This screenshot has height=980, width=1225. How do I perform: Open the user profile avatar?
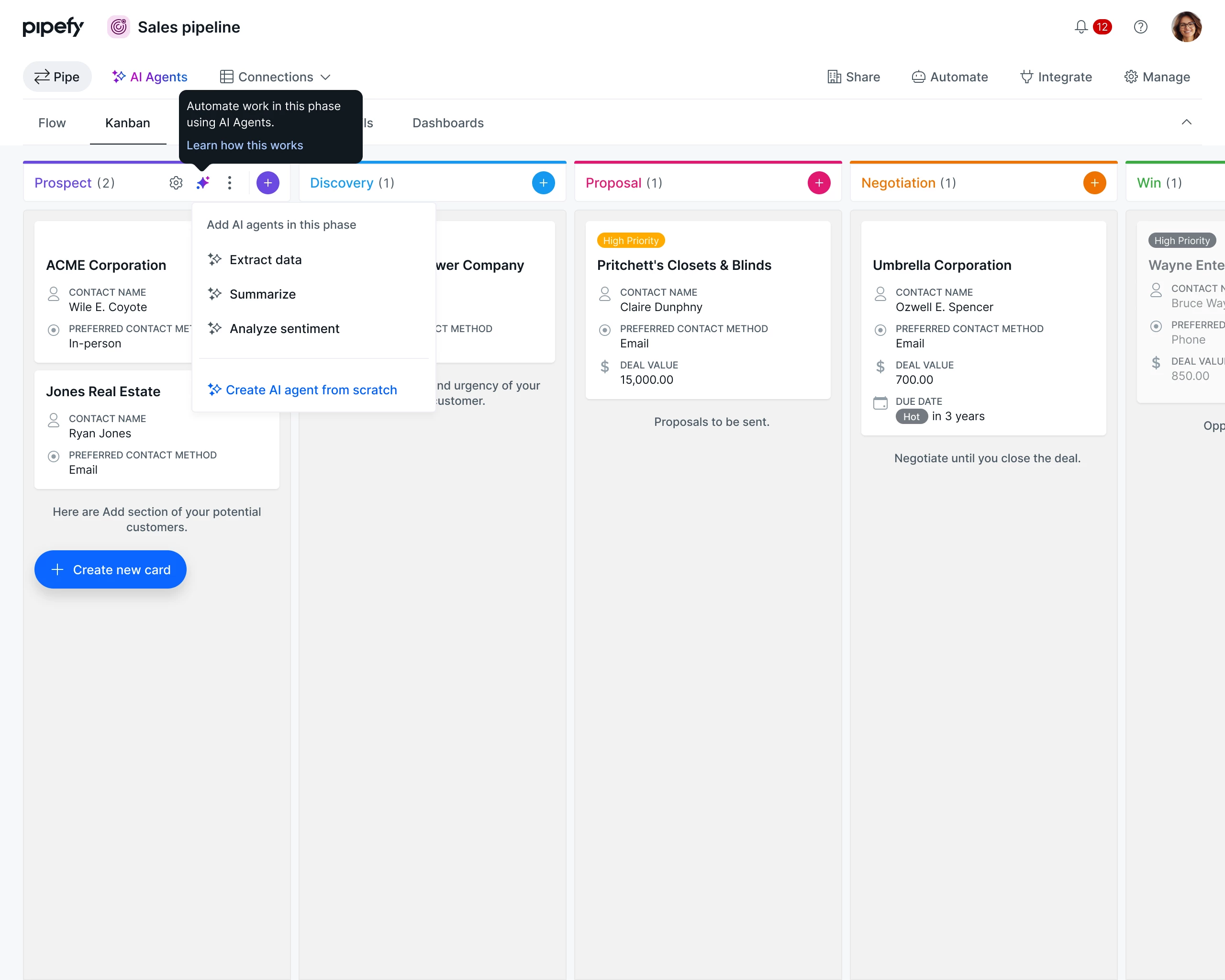point(1186,27)
